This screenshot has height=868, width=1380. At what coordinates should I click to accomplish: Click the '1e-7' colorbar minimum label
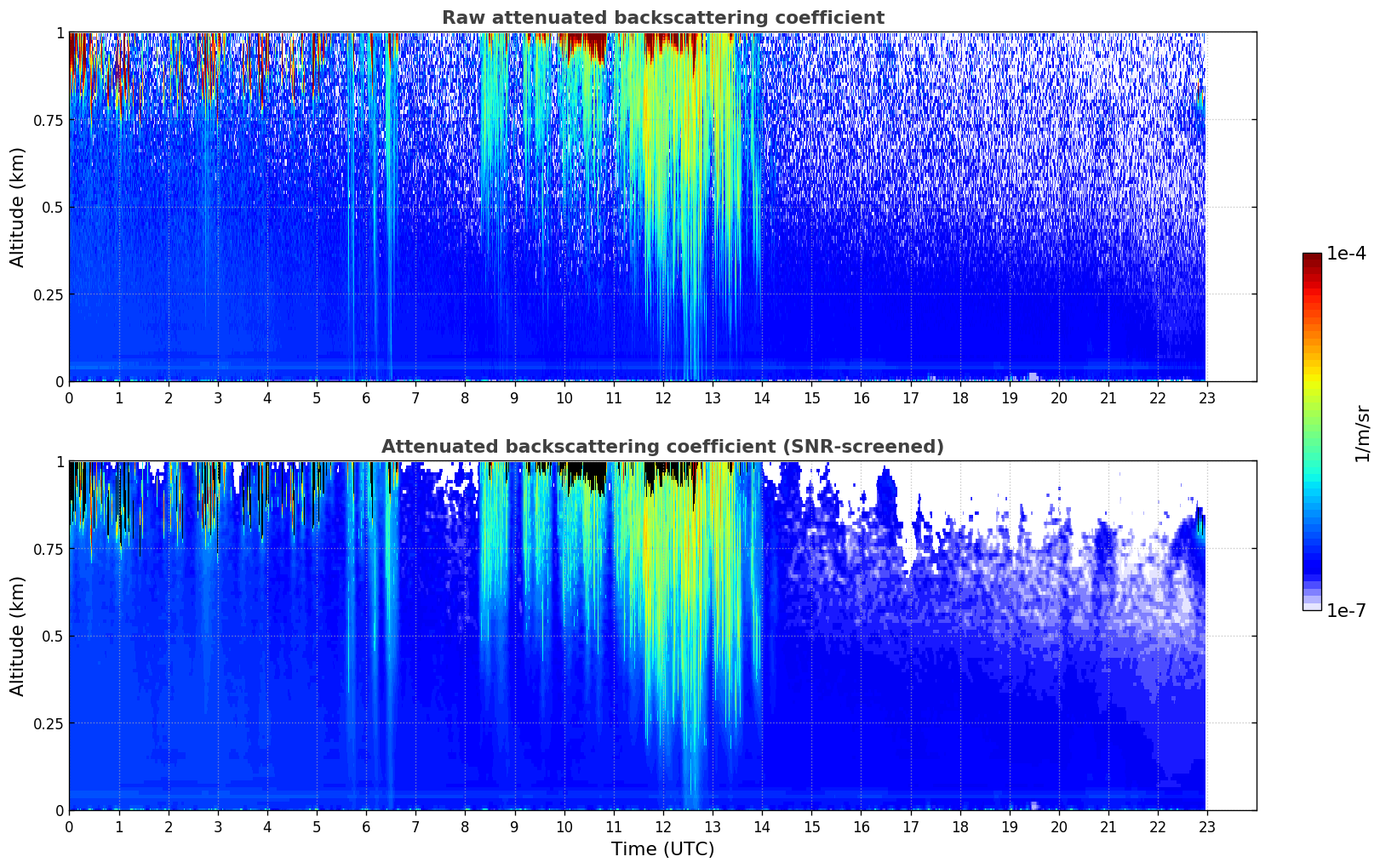tap(1346, 611)
